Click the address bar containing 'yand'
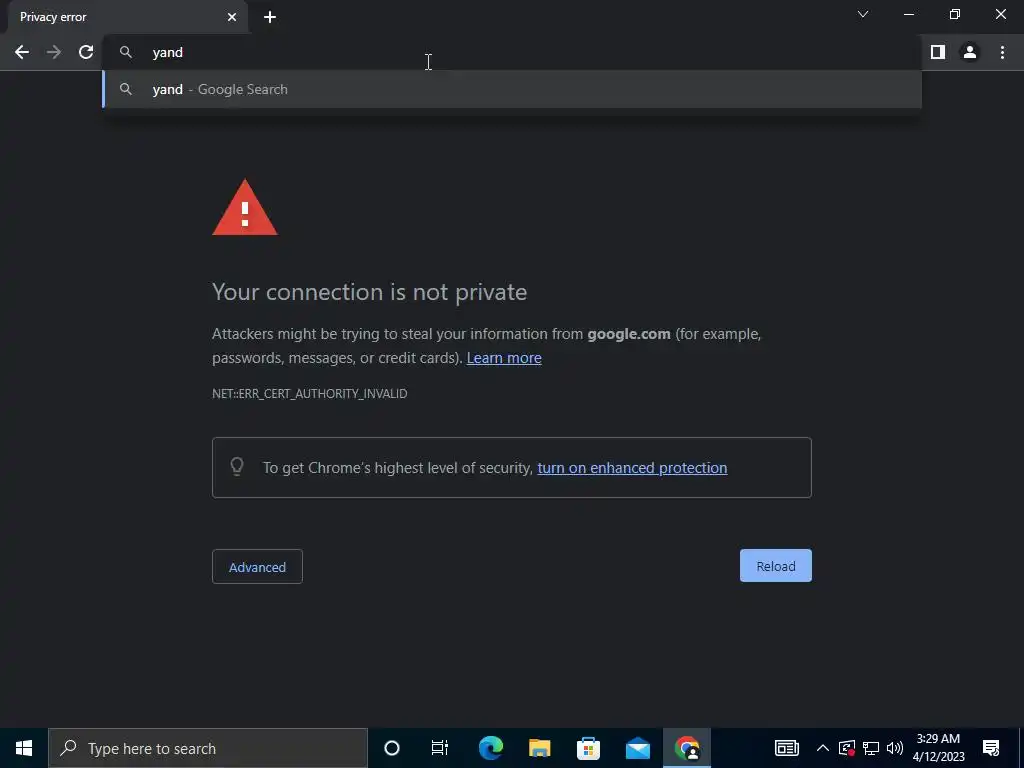 512,52
